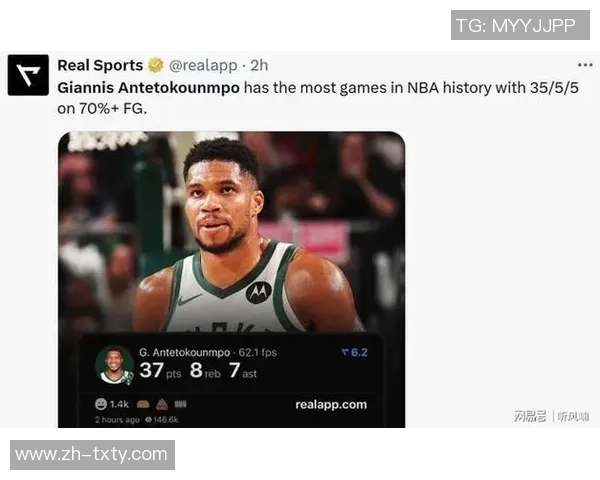600x480 pixels.
Task: Click the blue 6.2 rating badge
Action: pyautogui.click(x=354, y=353)
